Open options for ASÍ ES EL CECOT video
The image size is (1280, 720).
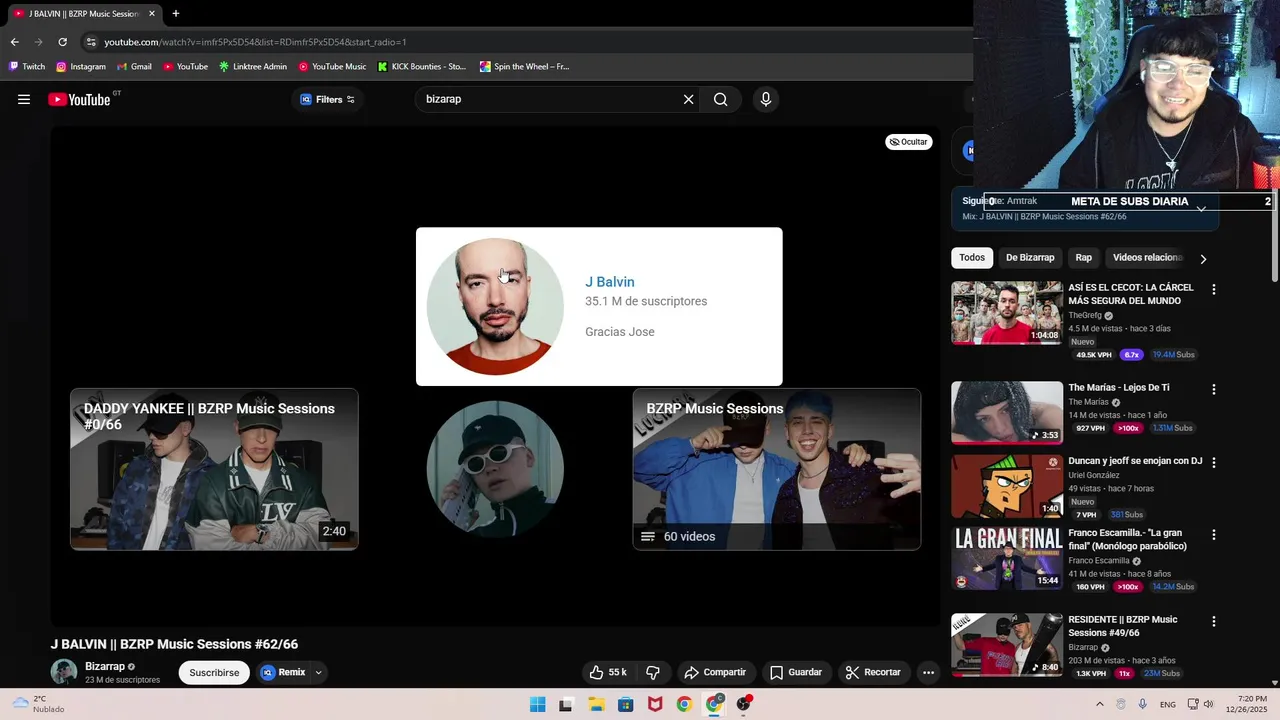[x=1214, y=290]
